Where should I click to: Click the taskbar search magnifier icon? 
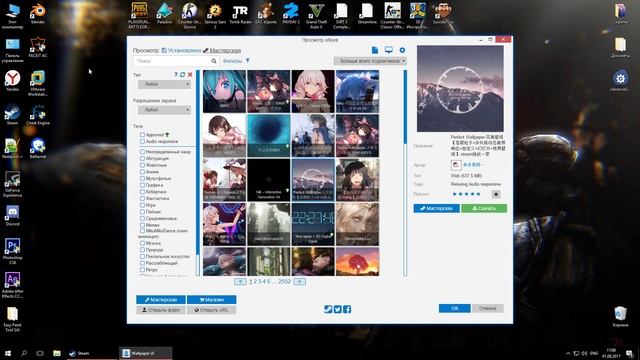pos(24,353)
